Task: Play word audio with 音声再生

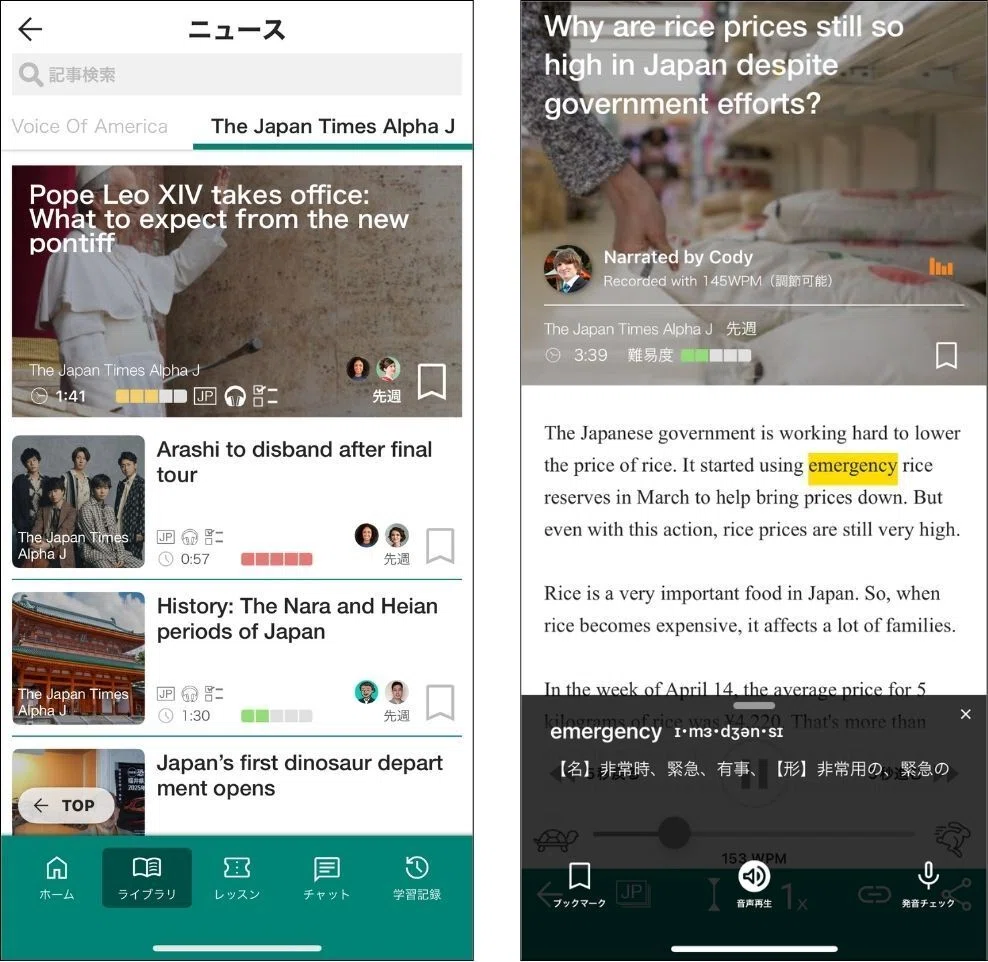Action: tap(754, 884)
